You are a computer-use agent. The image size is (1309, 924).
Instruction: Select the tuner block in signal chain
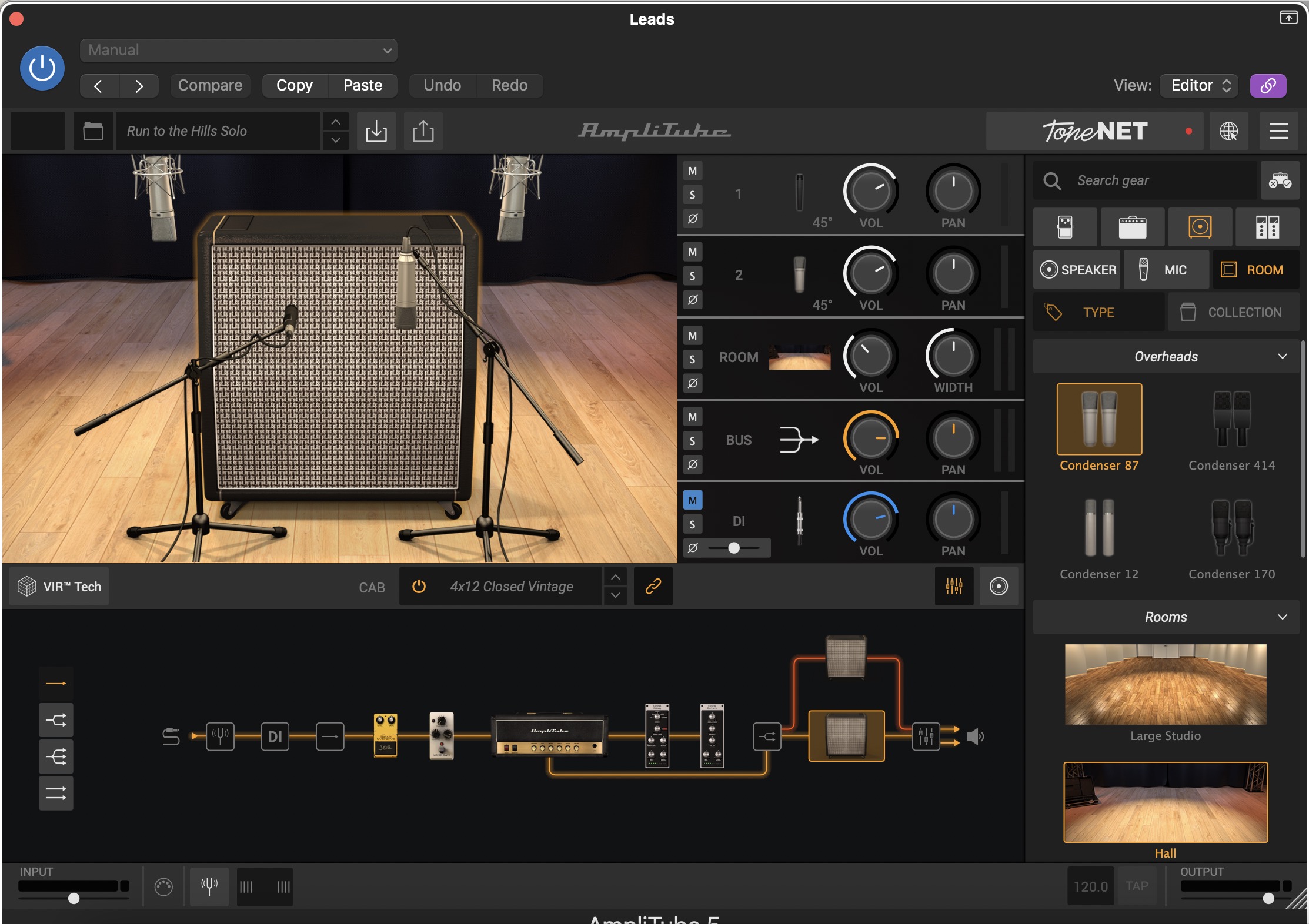coord(220,736)
